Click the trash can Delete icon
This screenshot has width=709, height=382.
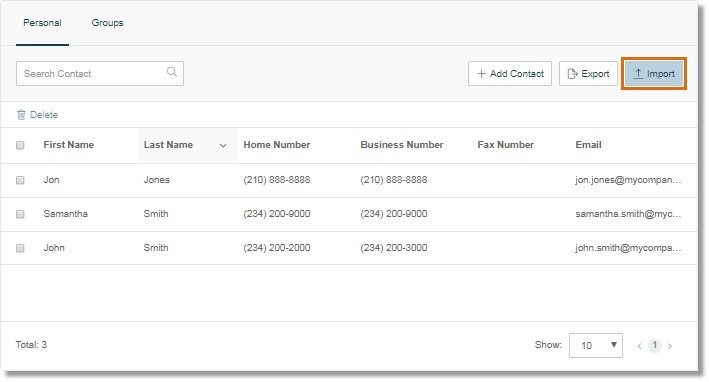click(21, 115)
